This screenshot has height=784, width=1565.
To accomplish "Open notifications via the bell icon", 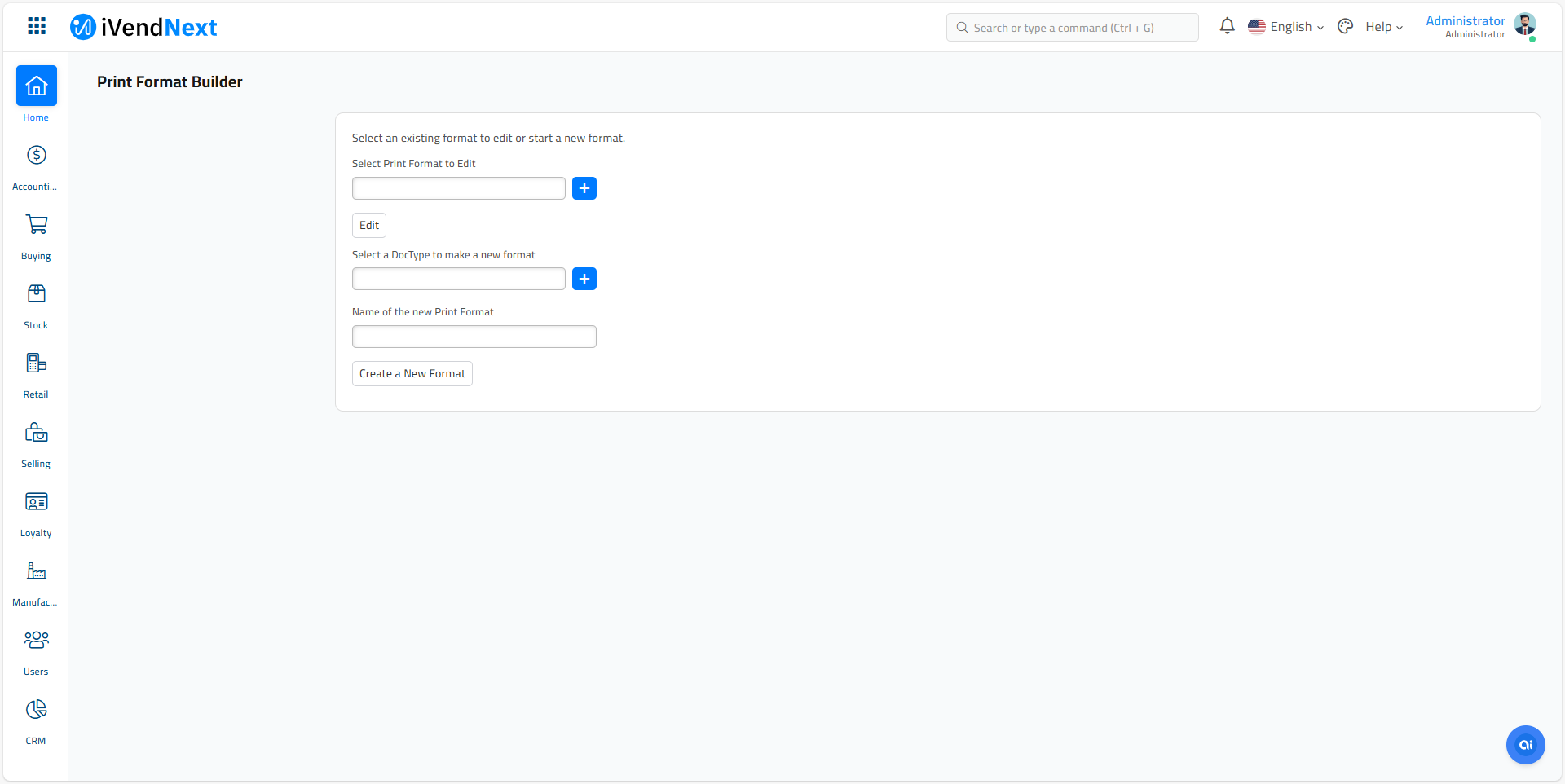I will (x=1227, y=26).
